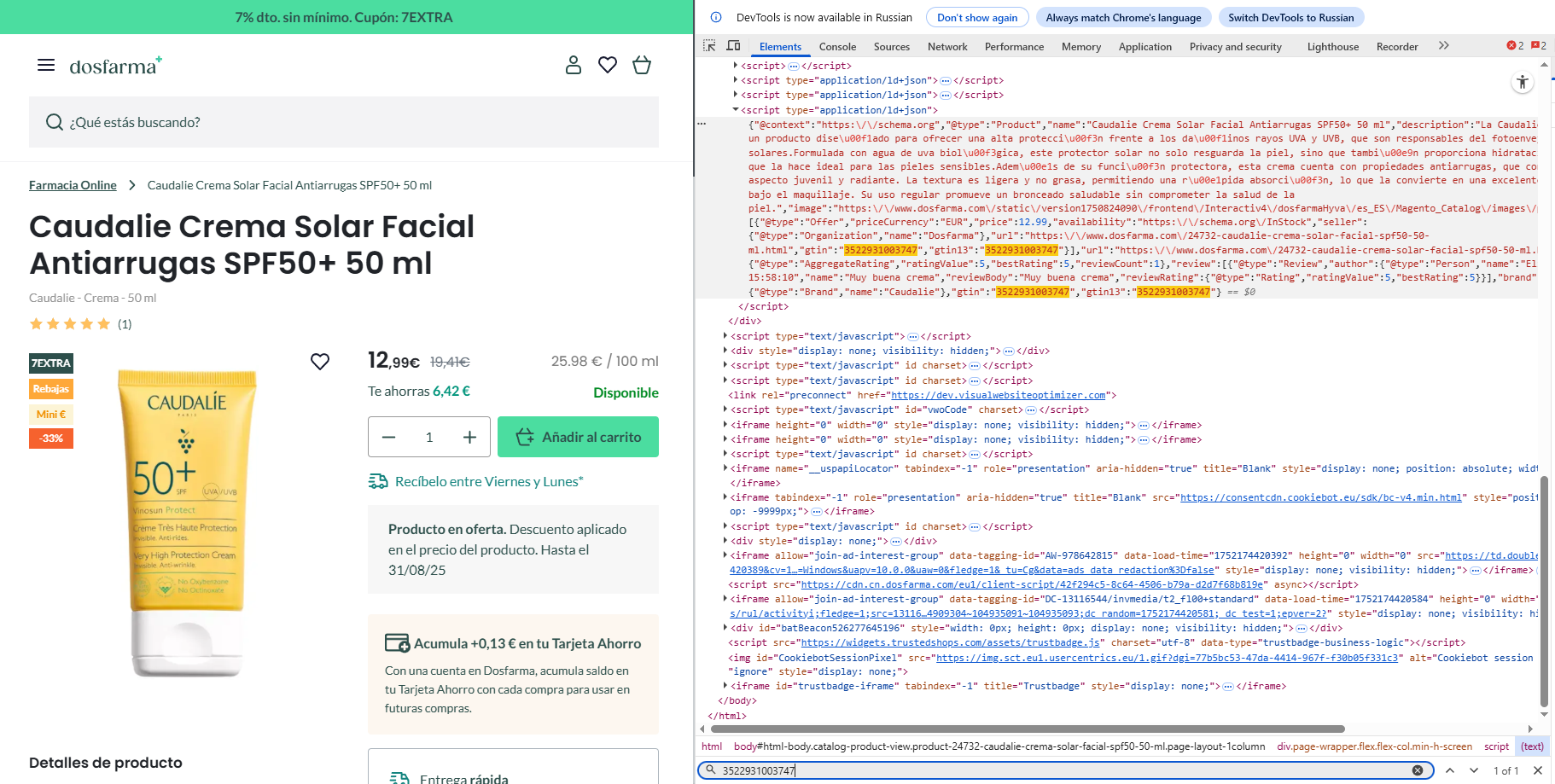The width and height of the screenshot is (1555, 784).
Task: Open the widgets.trustedshops.com trustbadge.js link
Action: pyautogui.click(x=951, y=642)
